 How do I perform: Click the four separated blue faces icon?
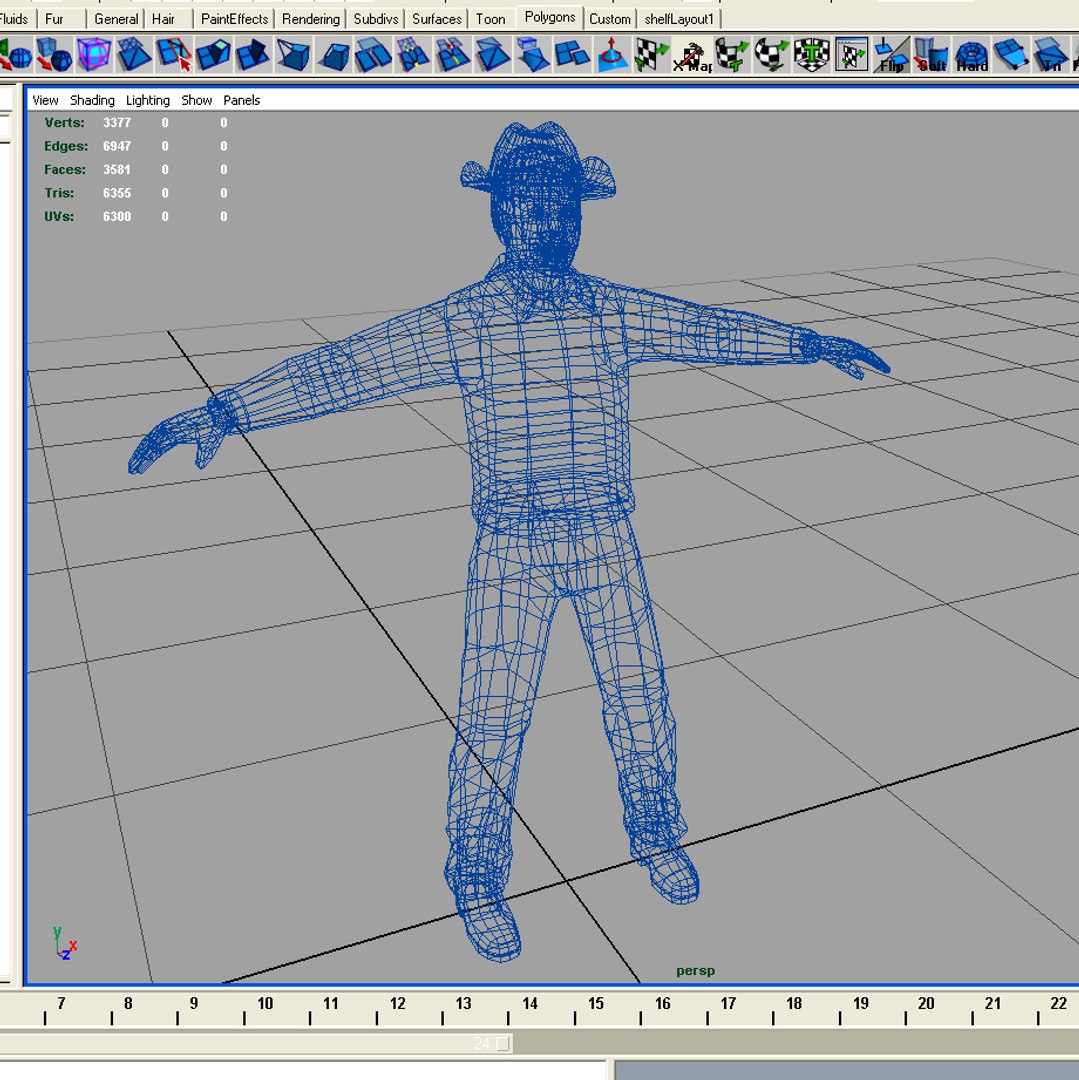coord(572,55)
